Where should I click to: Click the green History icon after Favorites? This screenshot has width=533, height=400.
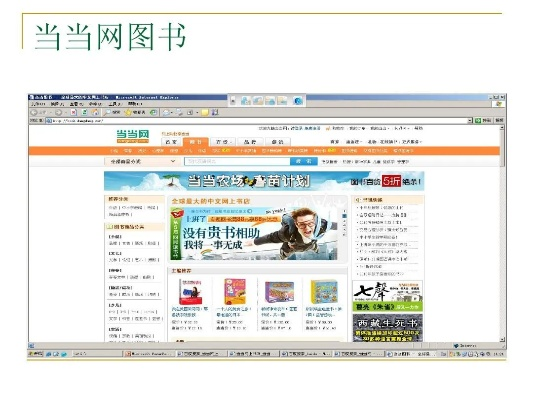(154, 112)
